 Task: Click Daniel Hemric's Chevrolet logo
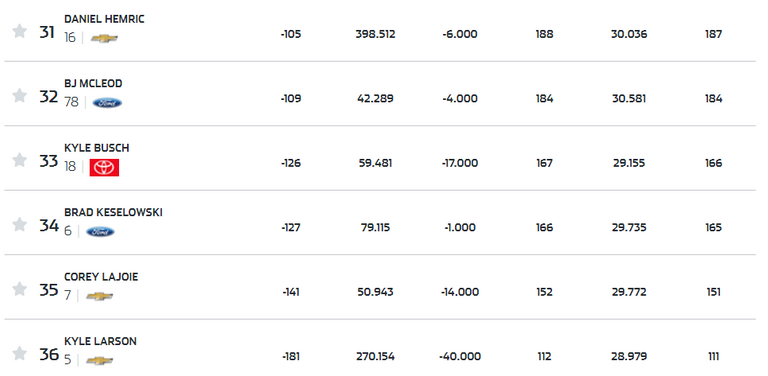(104, 38)
